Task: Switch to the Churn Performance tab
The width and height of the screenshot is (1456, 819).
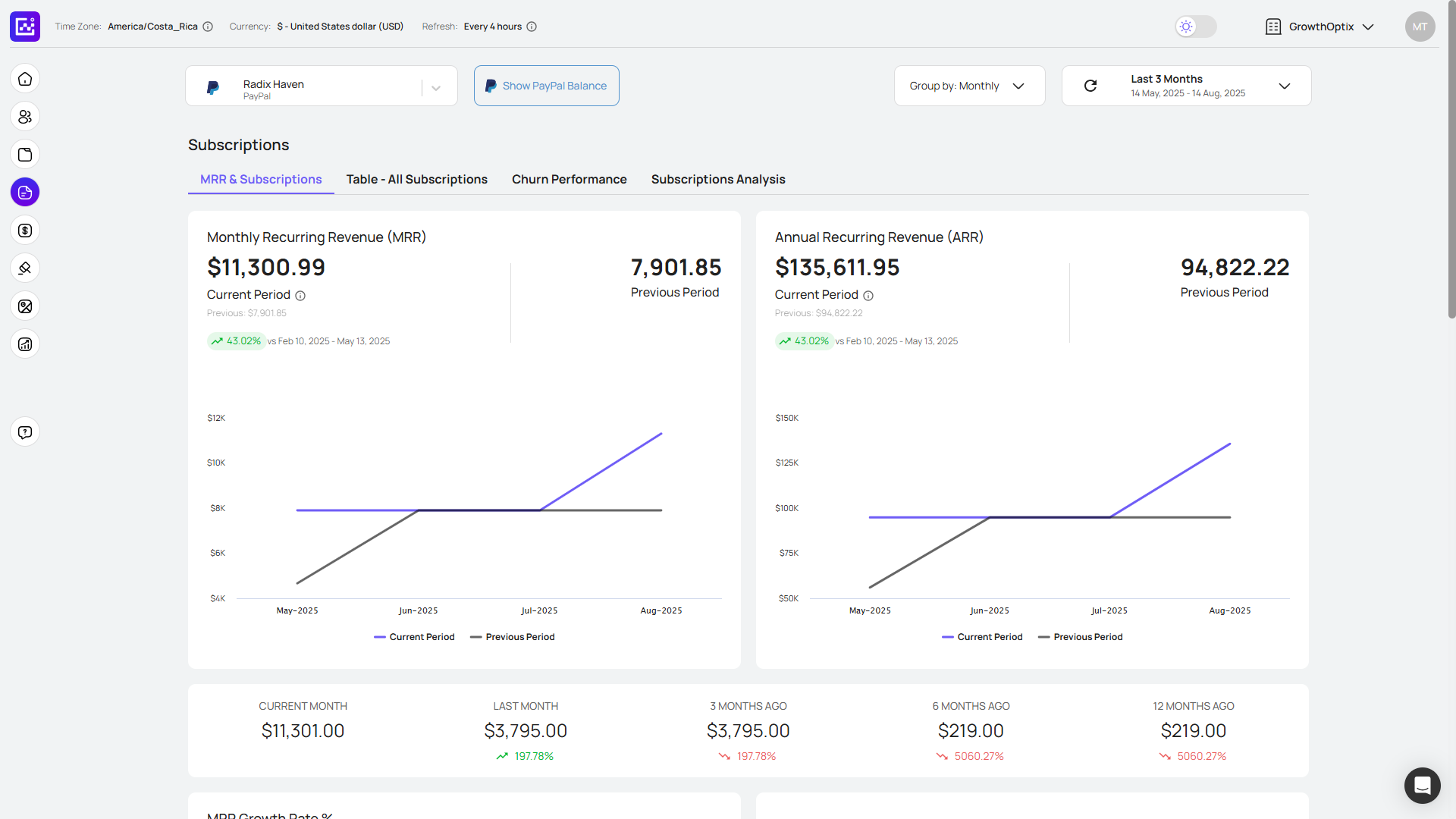Action: [569, 179]
